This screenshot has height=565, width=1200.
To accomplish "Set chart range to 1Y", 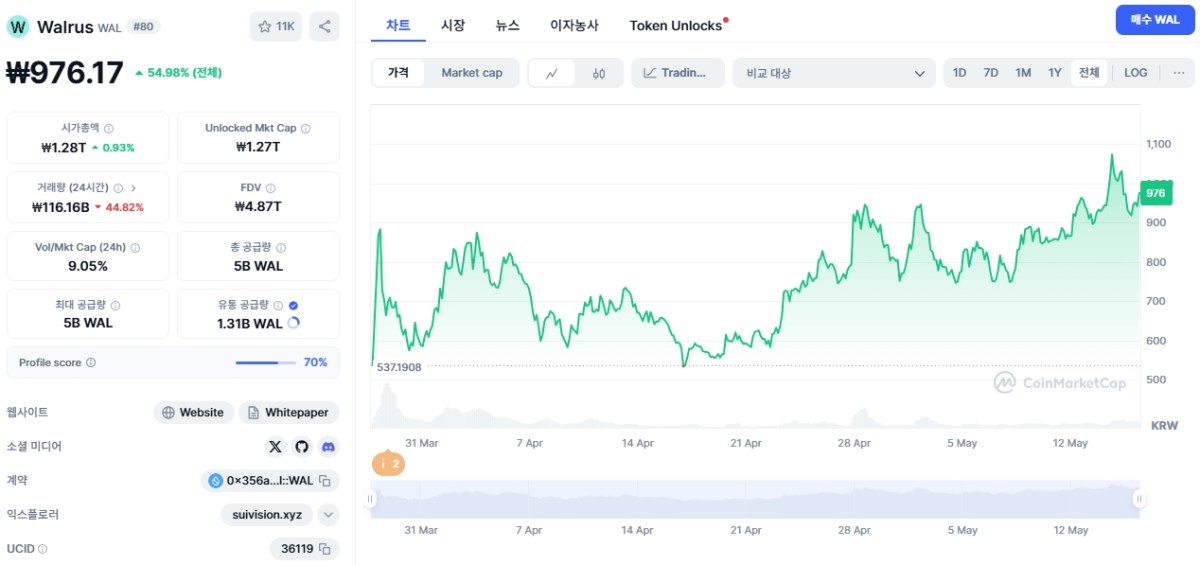I will click(1055, 73).
